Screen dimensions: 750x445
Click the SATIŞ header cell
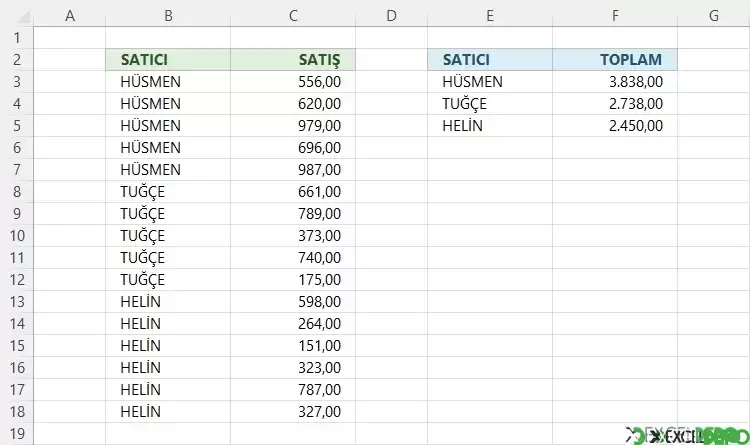pyautogui.click(x=293, y=60)
